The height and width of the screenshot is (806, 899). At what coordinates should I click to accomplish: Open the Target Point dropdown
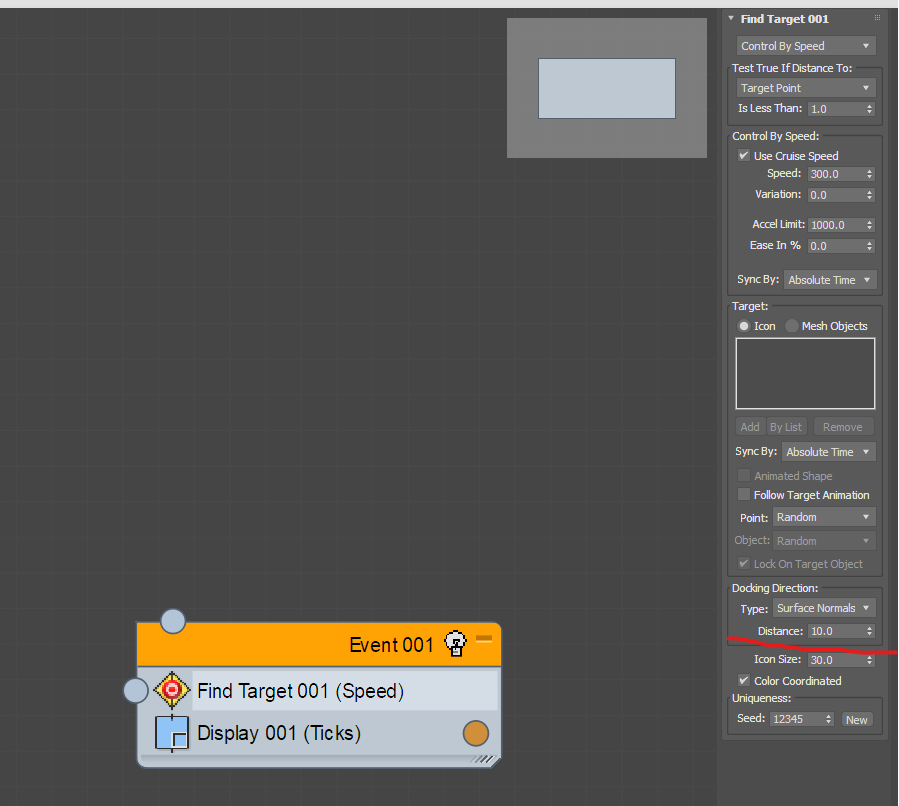(805, 88)
